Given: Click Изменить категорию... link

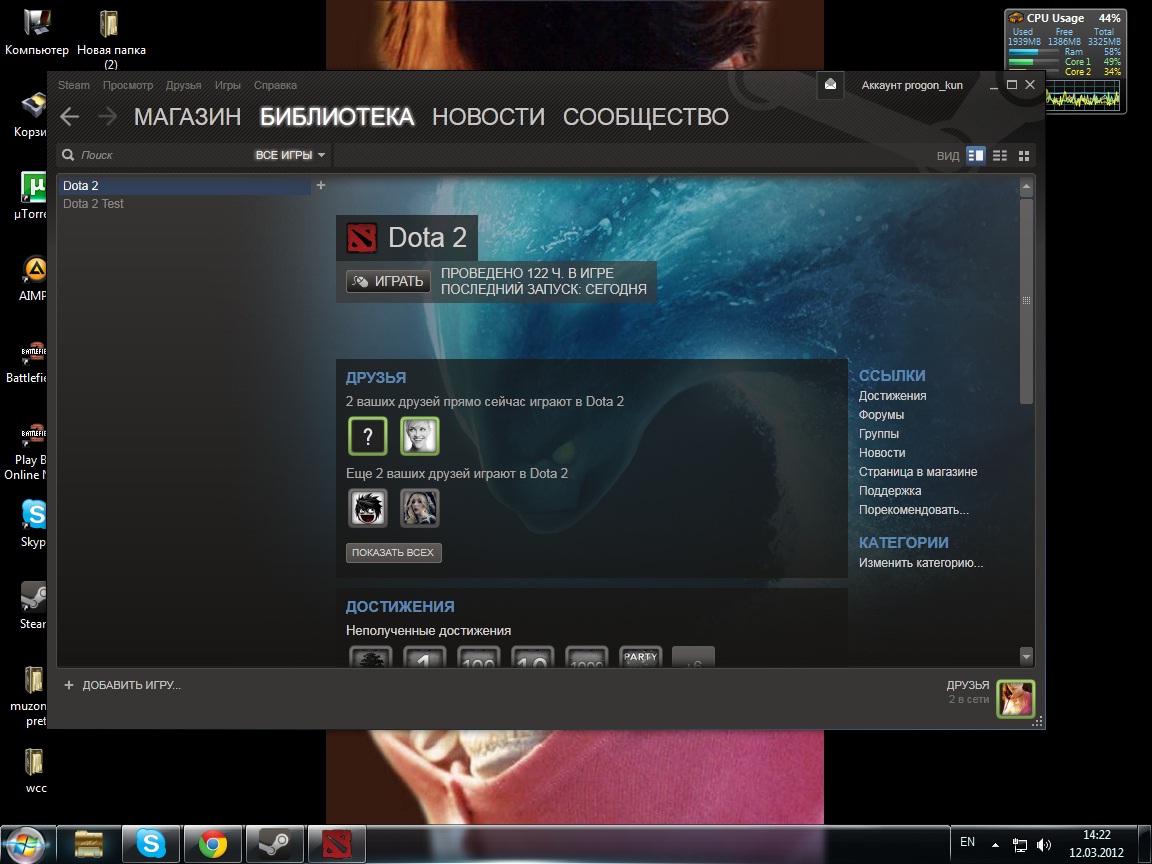Looking at the screenshot, I should coord(921,563).
